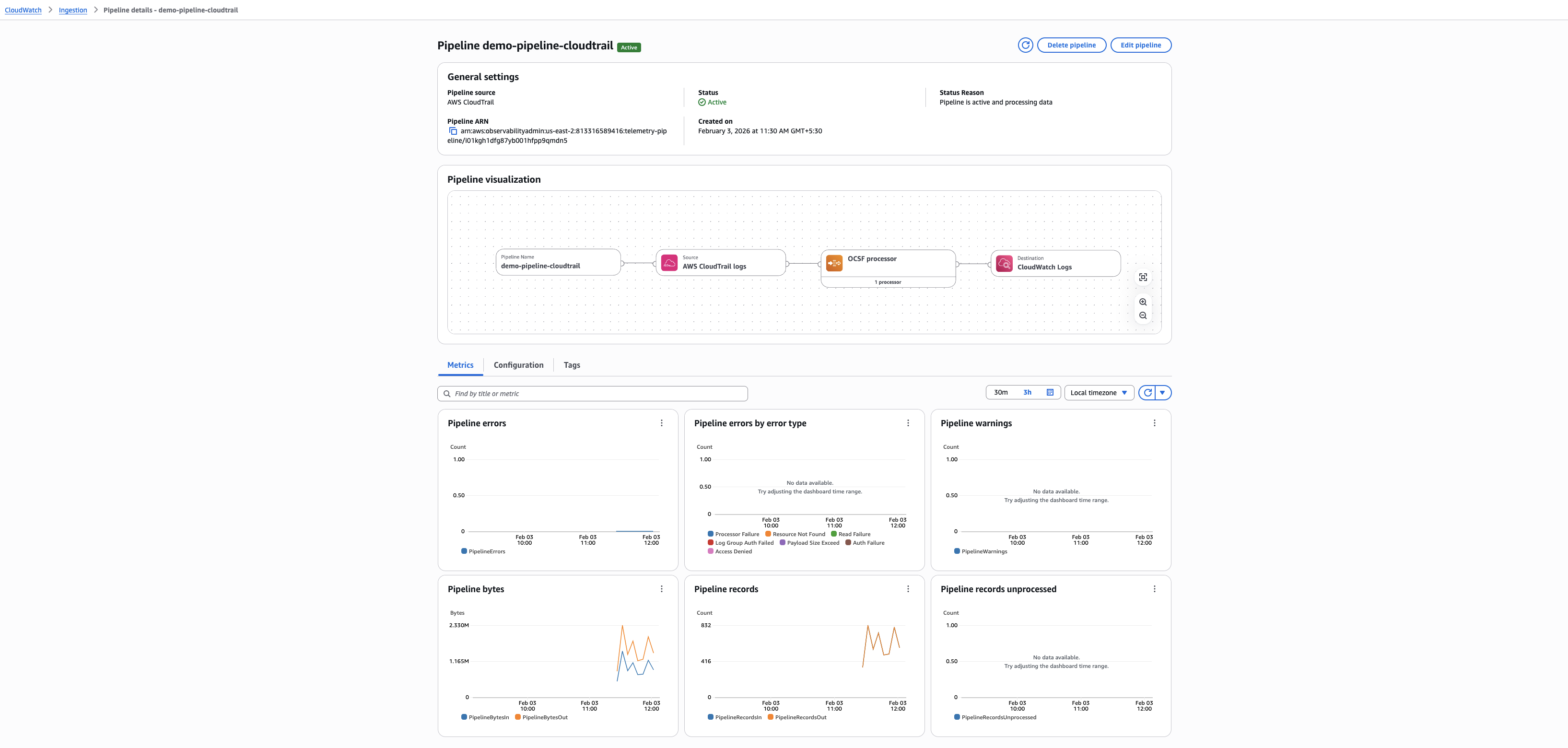
Task: Toggle Access Denied legend swatch
Action: 710,551
